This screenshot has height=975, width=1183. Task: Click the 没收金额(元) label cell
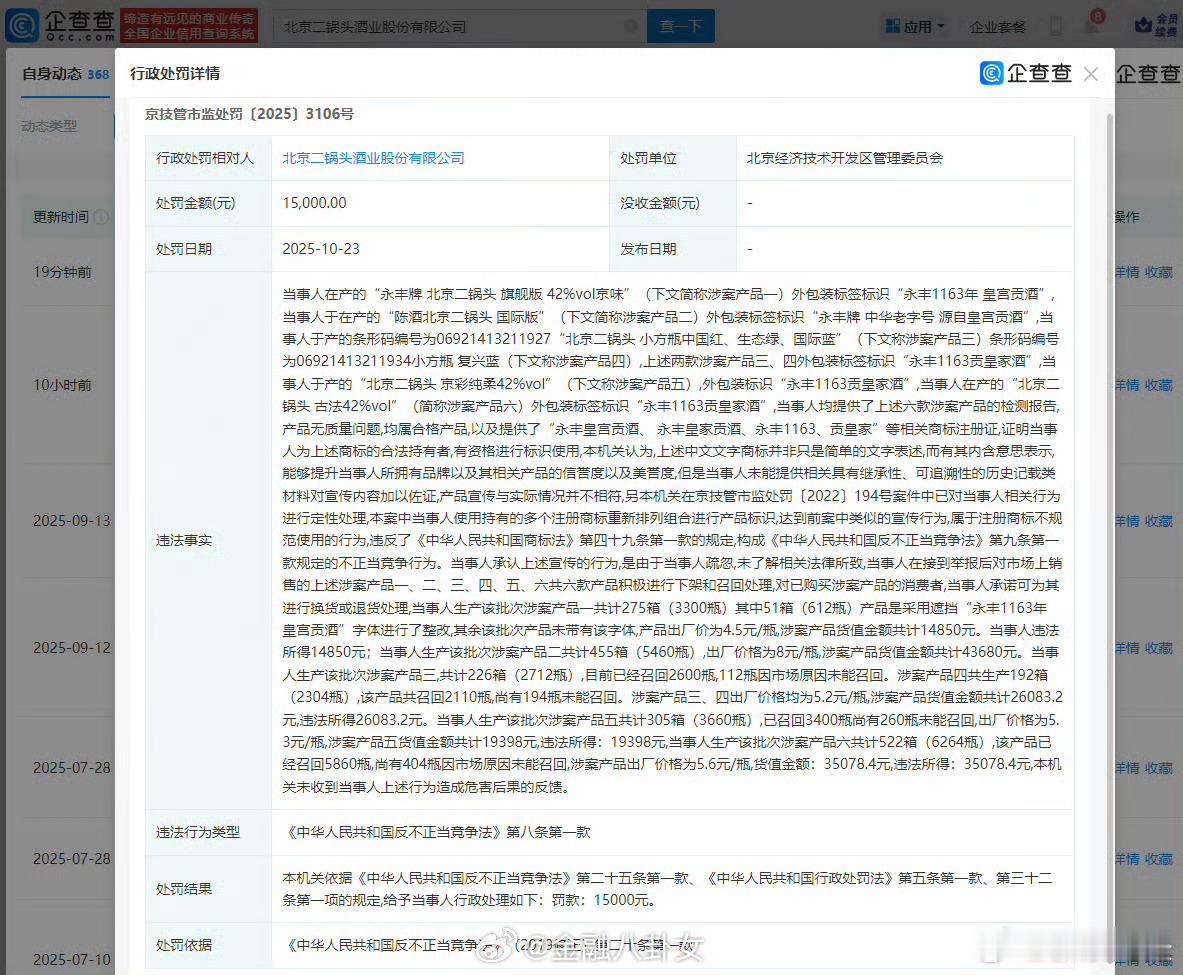[672, 203]
